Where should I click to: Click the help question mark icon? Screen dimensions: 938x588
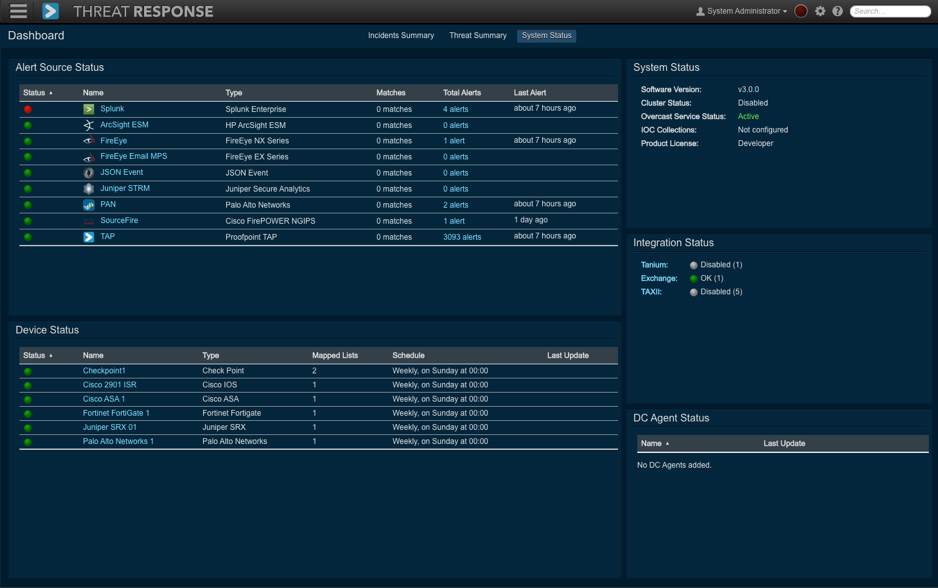(x=838, y=12)
